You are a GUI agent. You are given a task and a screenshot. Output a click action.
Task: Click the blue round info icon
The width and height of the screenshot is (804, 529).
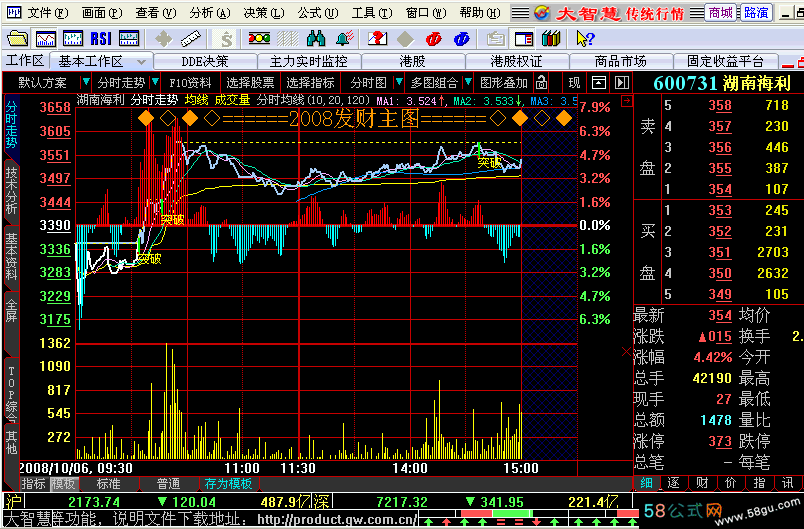tap(461, 39)
